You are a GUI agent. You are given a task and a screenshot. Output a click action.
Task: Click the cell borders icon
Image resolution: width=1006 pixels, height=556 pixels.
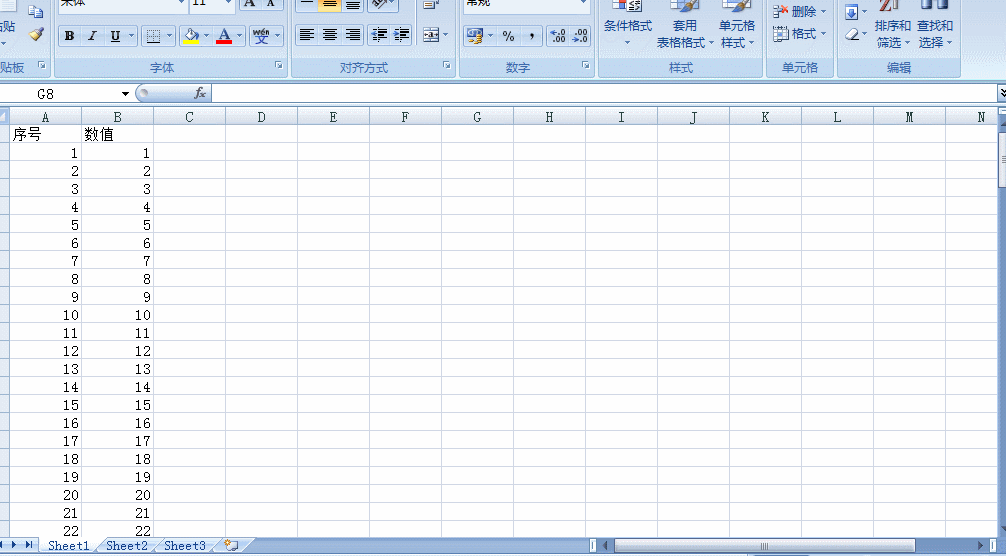[x=153, y=35]
